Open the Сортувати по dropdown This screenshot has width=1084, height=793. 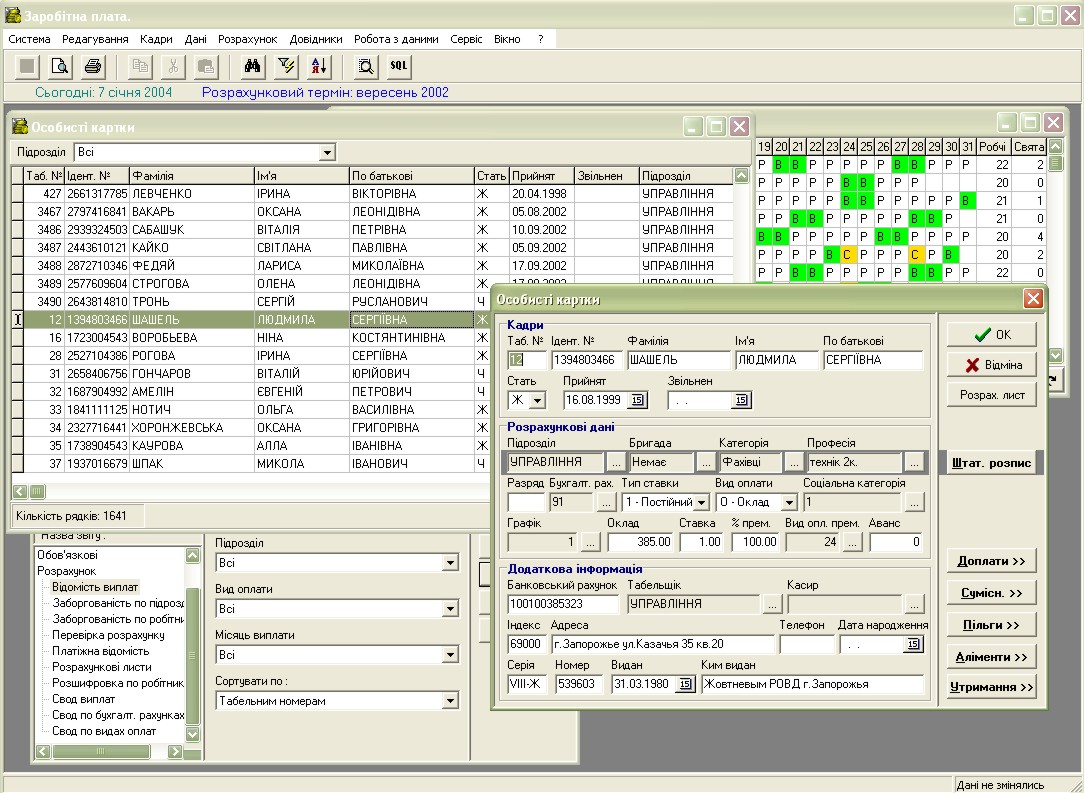click(x=449, y=701)
